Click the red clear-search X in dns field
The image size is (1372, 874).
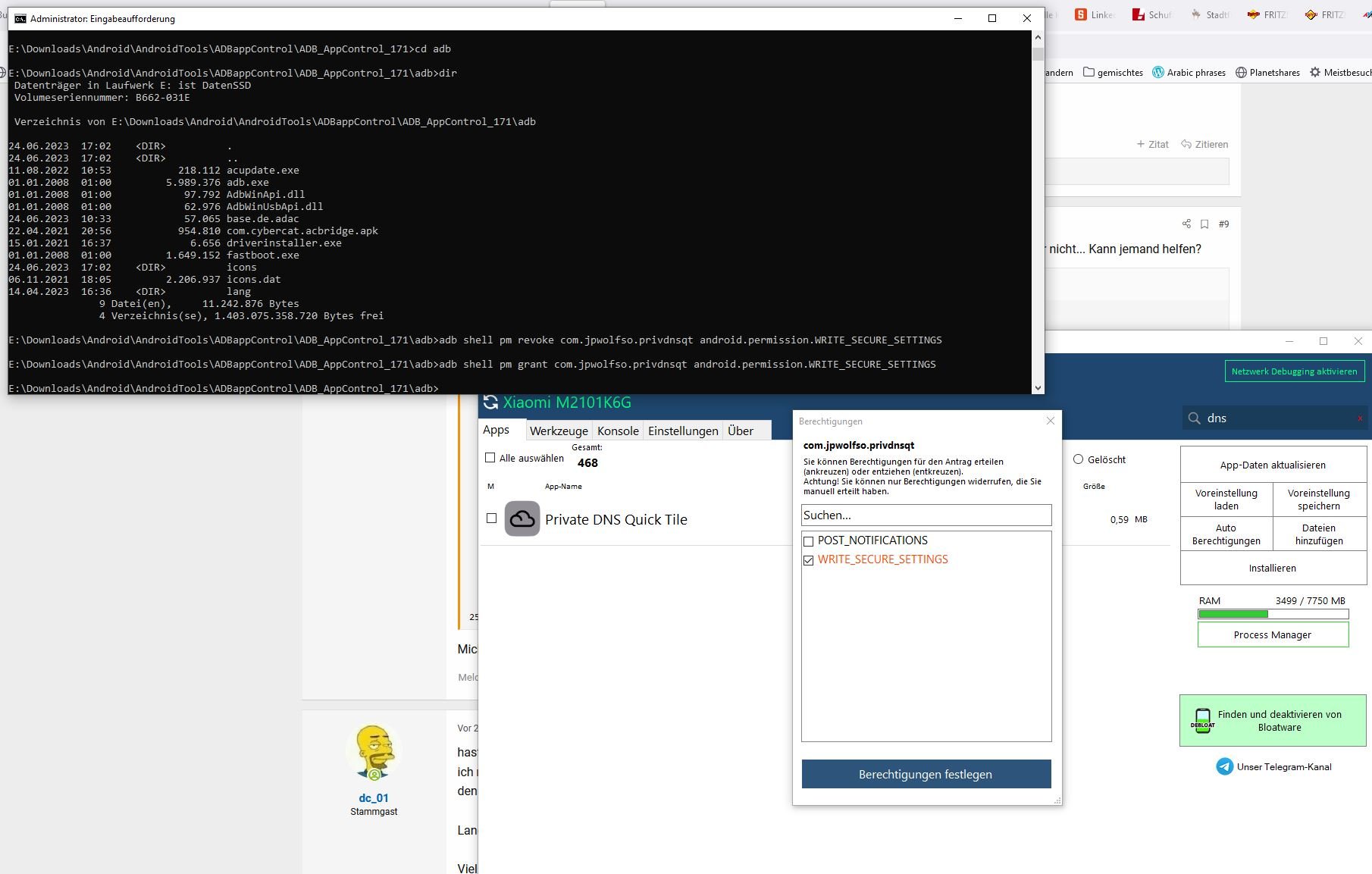[x=1359, y=418]
